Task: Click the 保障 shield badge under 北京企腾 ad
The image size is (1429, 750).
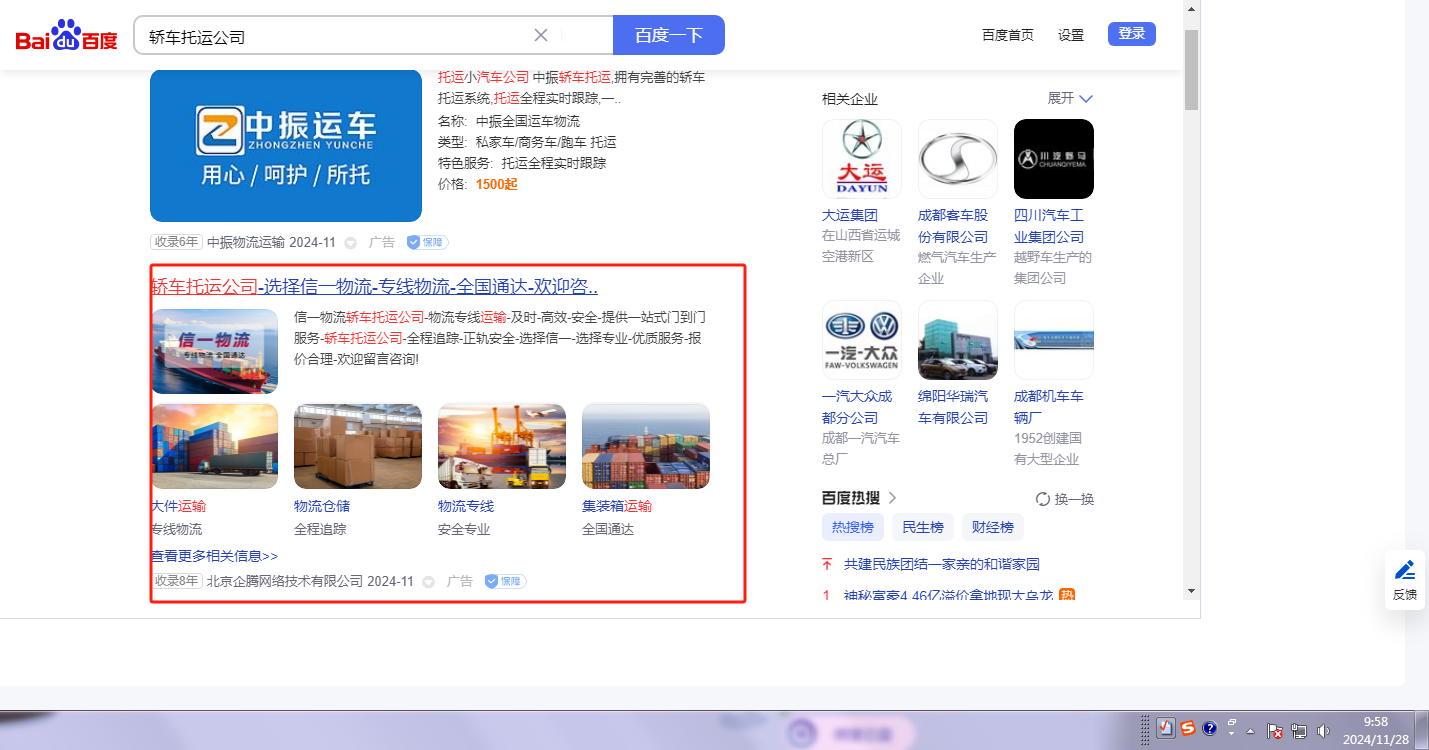Action: coord(505,581)
